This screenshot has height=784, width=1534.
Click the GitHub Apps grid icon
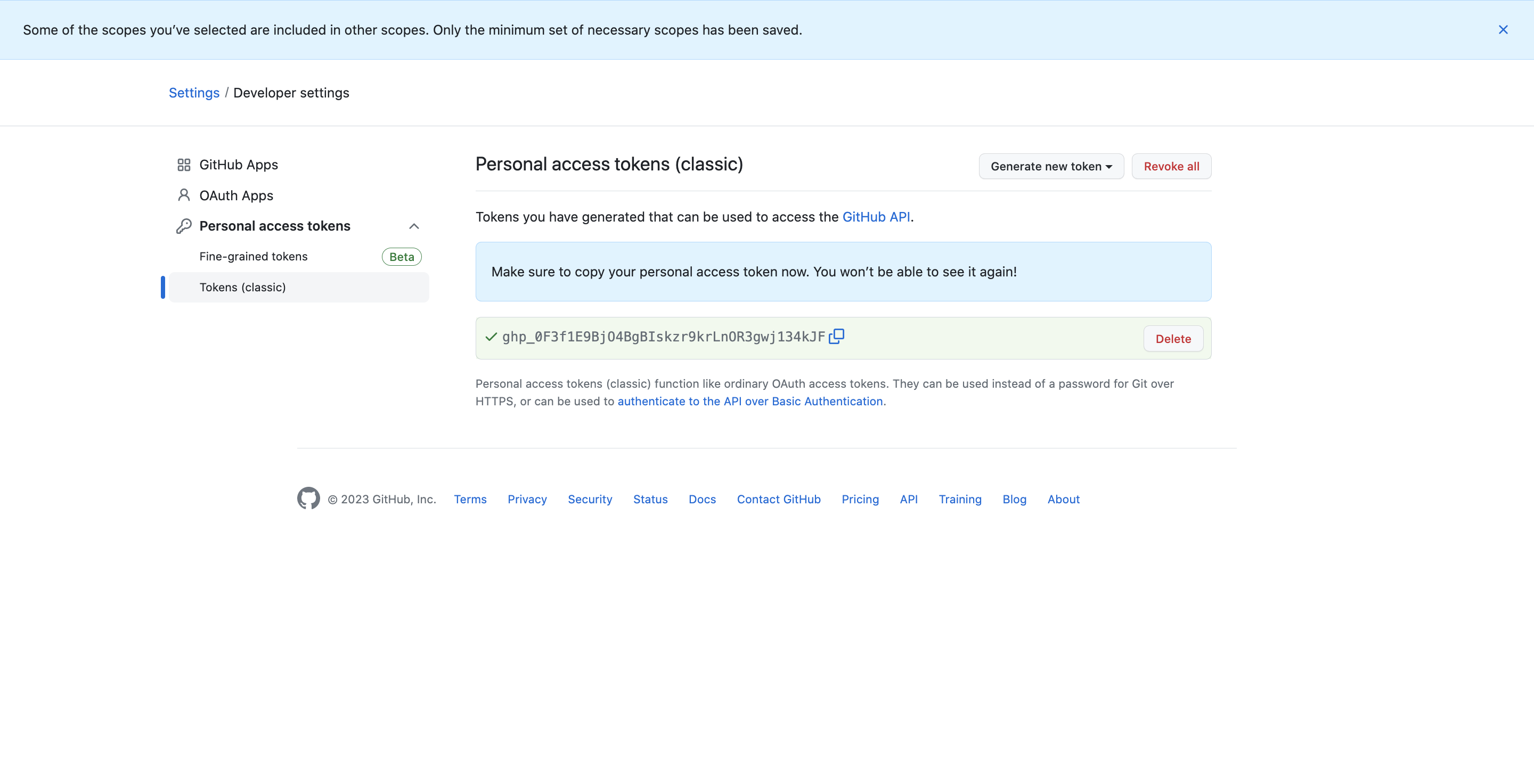(183, 165)
